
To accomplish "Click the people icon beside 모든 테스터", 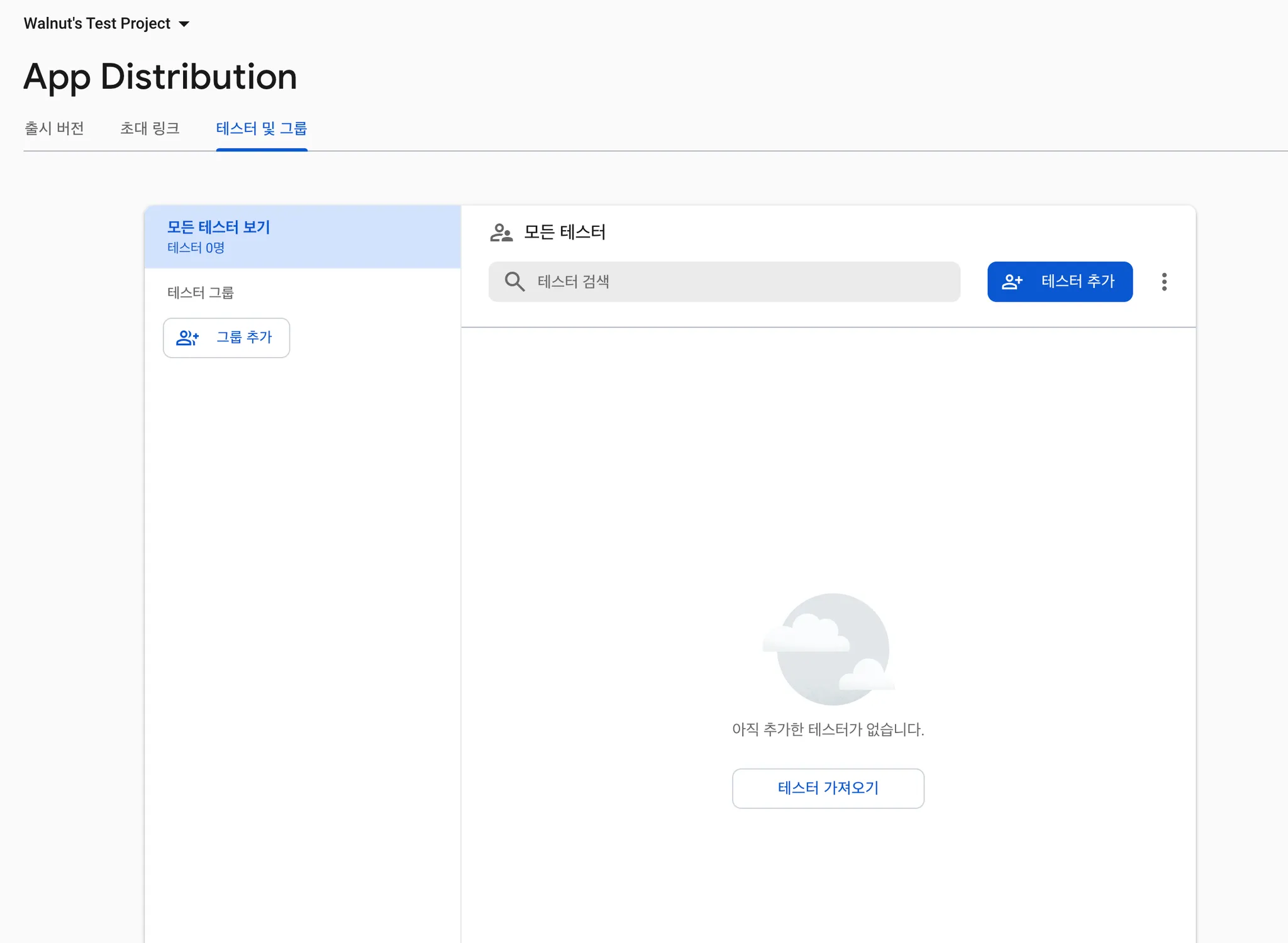I will click(x=501, y=233).
